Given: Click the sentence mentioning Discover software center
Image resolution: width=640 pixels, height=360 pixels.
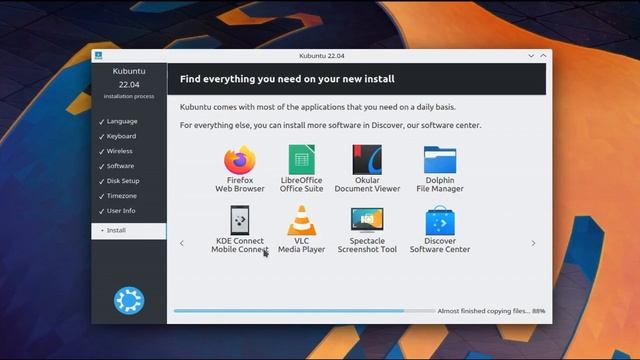Looking at the screenshot, I should click(x=330, y=125).
